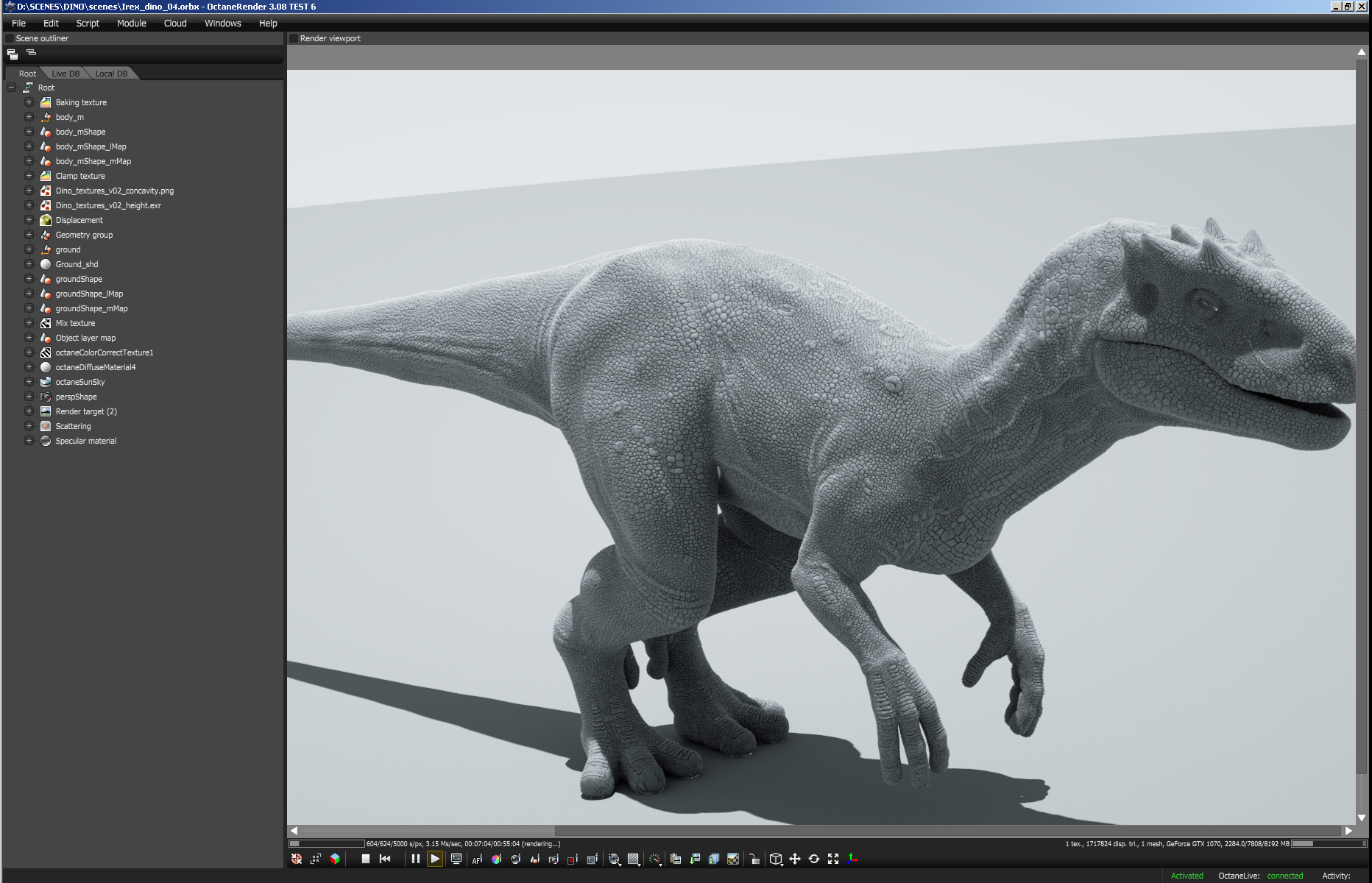Select Specular material in the outliner
This screenshot has height=883, width=1372.
click(86, 441)
